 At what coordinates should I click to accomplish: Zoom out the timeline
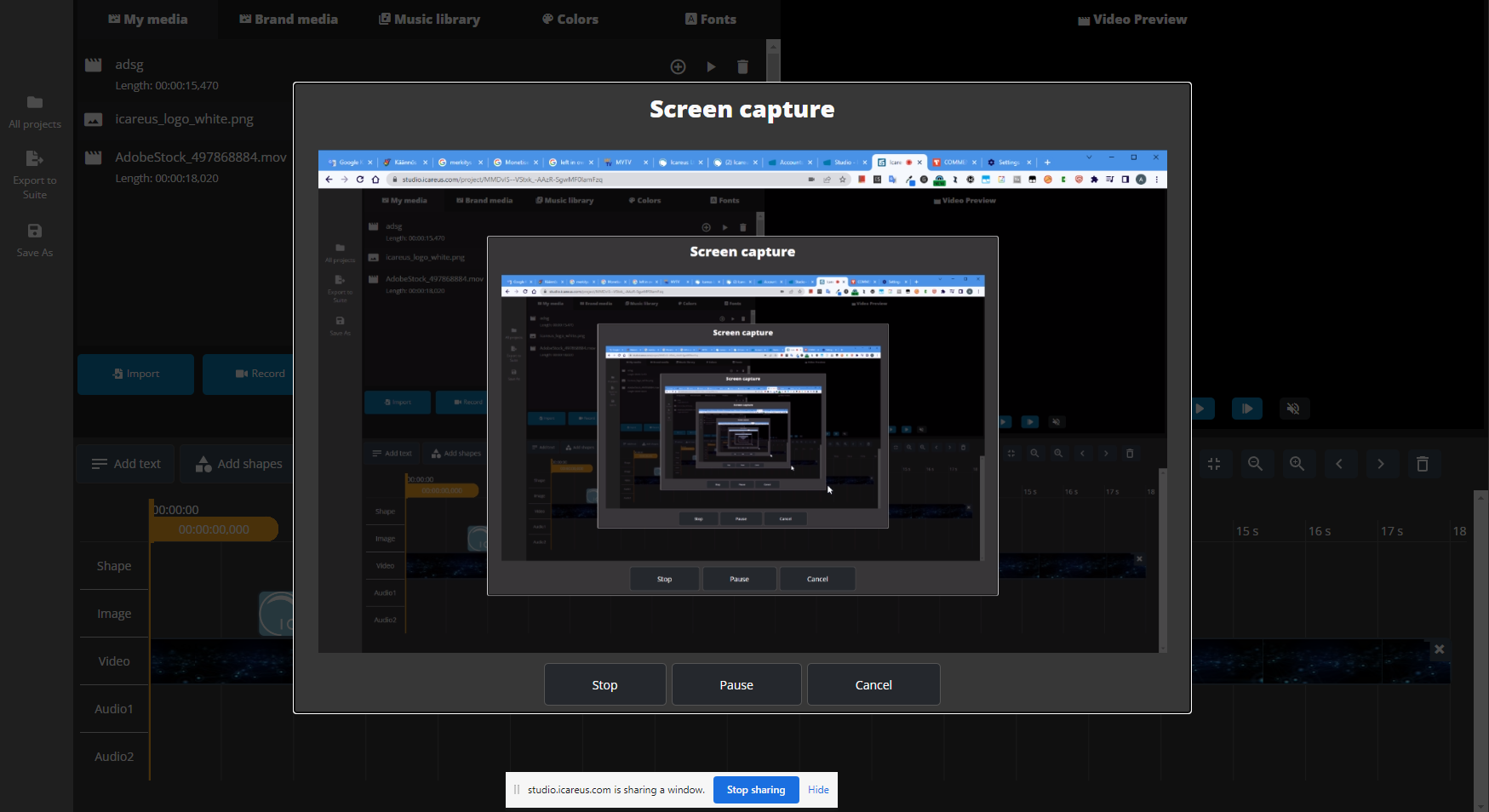pos(1255,464)
